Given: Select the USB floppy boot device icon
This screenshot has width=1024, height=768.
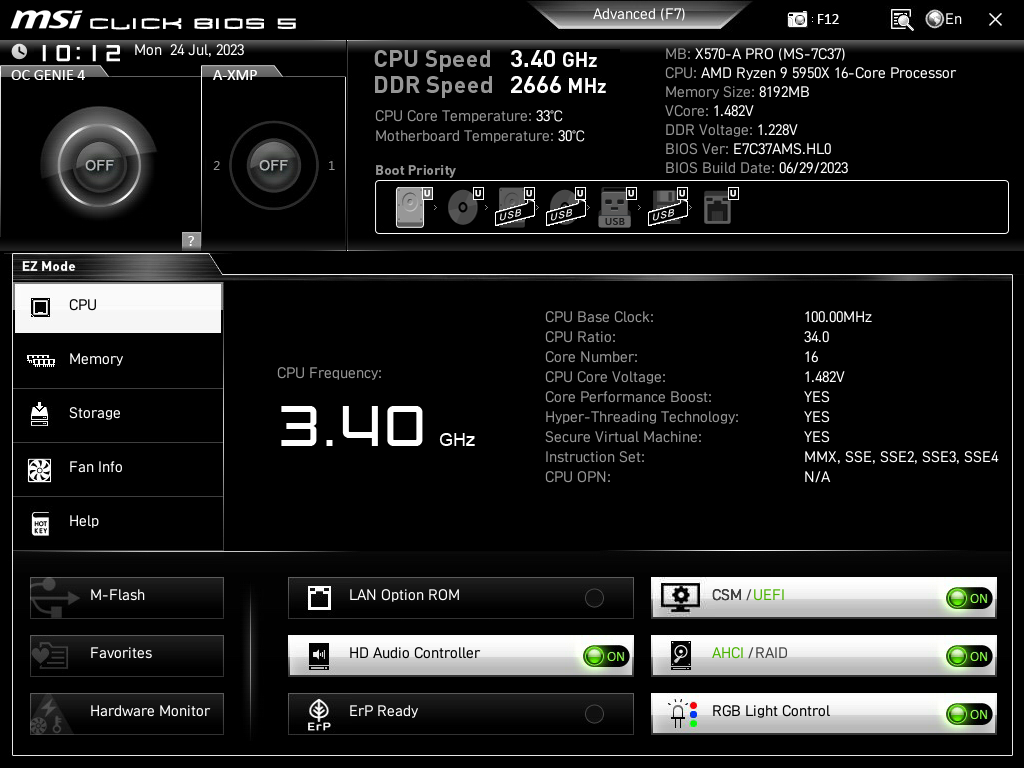Looking at the screenshot, I should click(668, 207).
